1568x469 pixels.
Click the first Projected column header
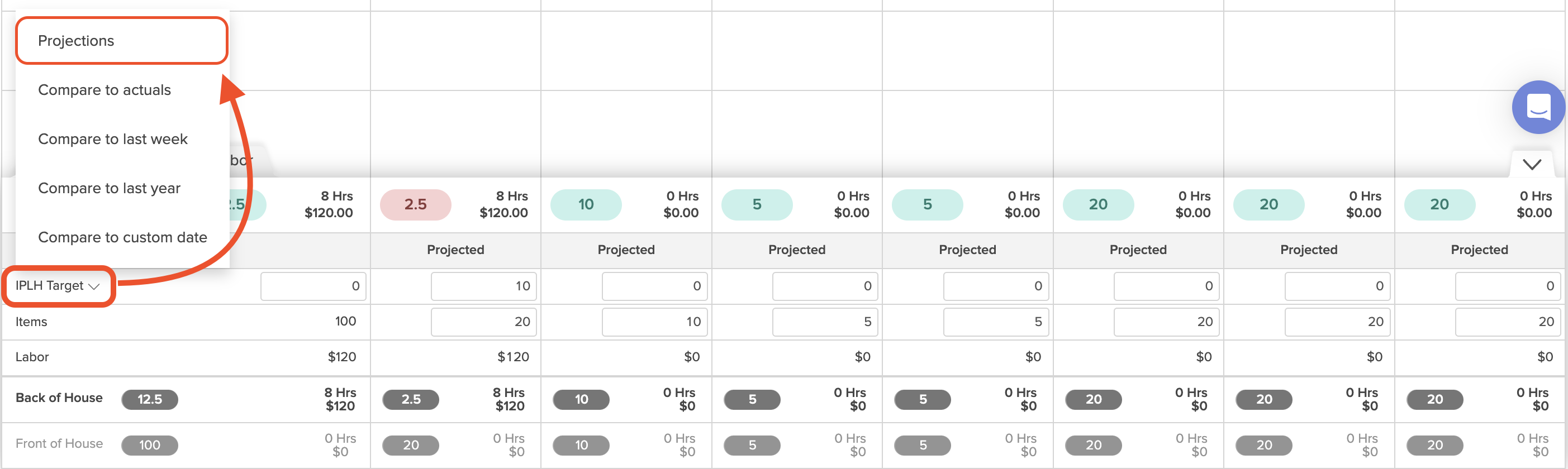[x=455, y=250]
